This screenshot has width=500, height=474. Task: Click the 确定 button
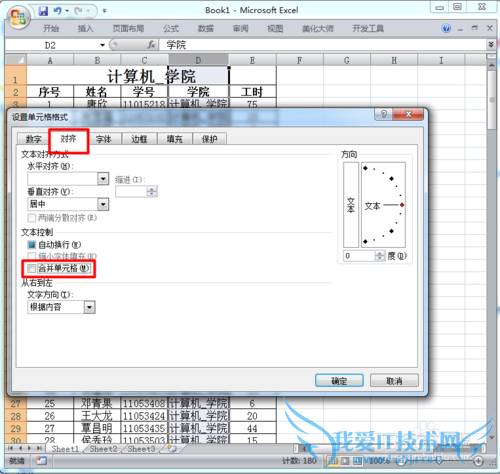tap(339, 381)
